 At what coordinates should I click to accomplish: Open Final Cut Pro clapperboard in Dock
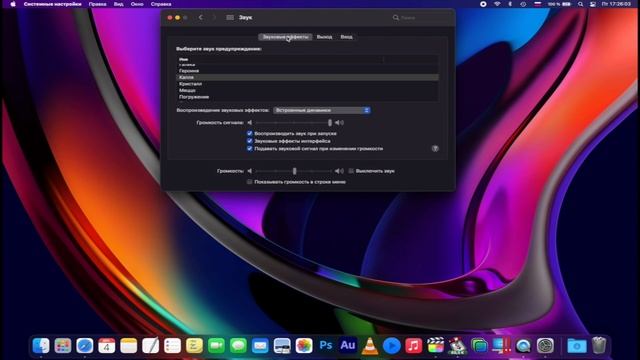pyautogui.click(x=436, y=346)
